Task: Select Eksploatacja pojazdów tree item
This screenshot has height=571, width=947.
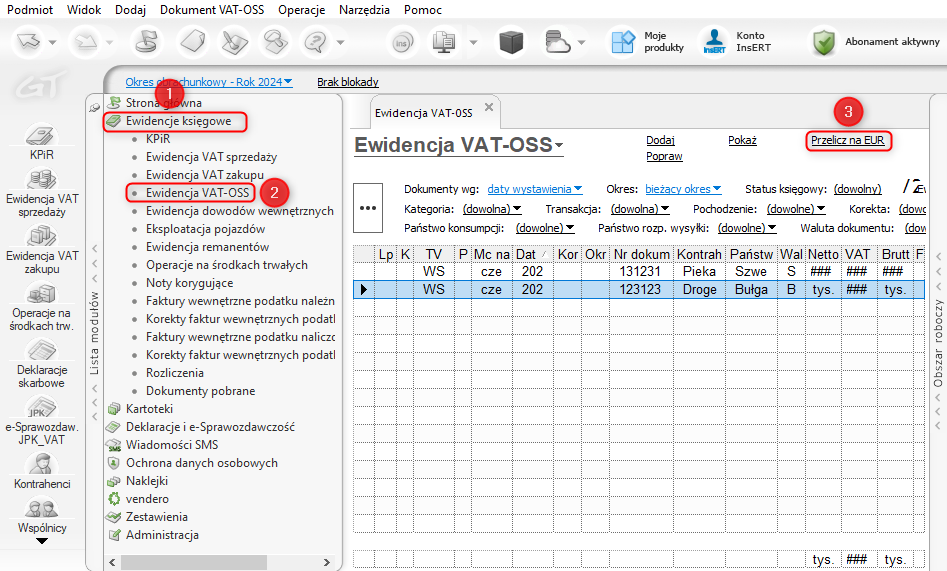Action: click(x=205, y=229)
